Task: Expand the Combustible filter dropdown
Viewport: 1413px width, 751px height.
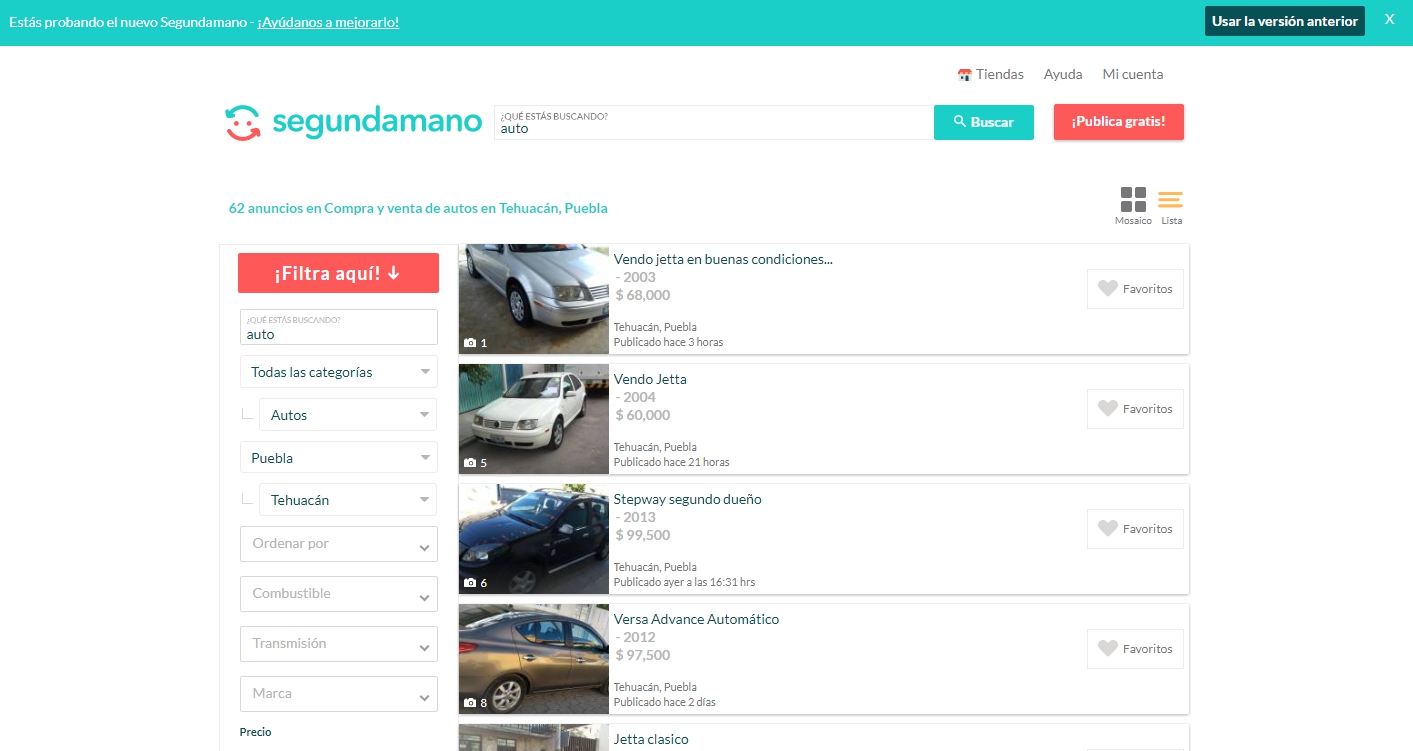Action: pyautogui.click(x=339, y=594)
